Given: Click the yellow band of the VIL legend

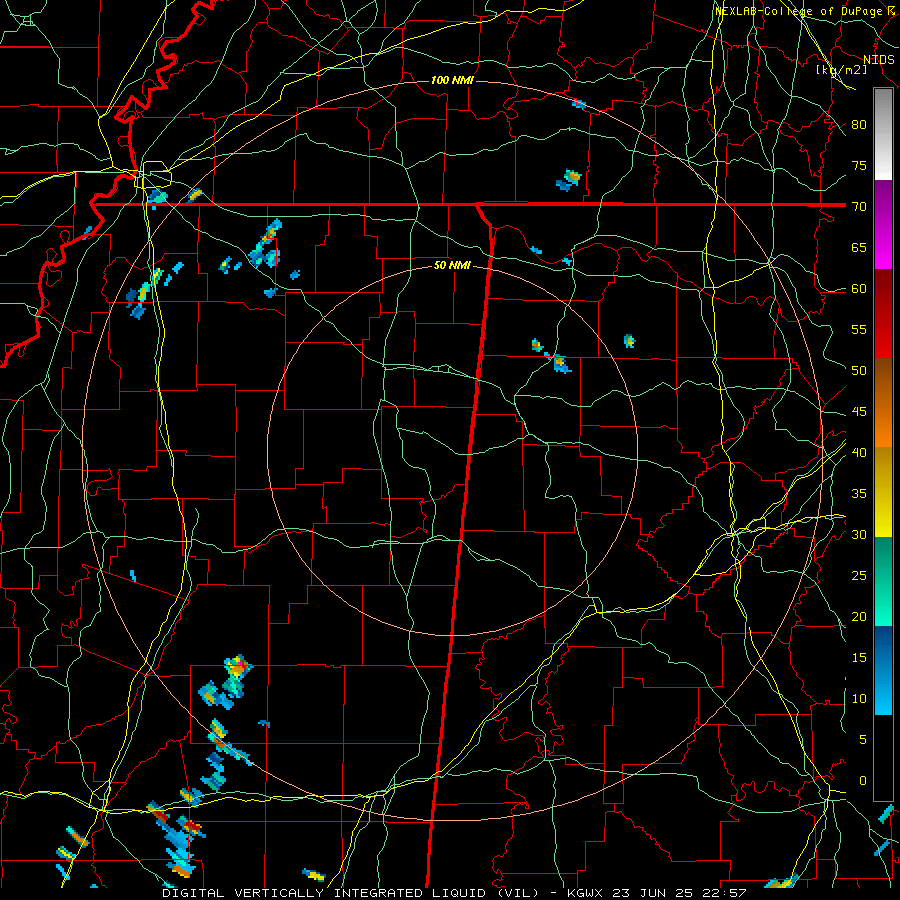Looking at the screenshot, I should (x=883, y=492).
